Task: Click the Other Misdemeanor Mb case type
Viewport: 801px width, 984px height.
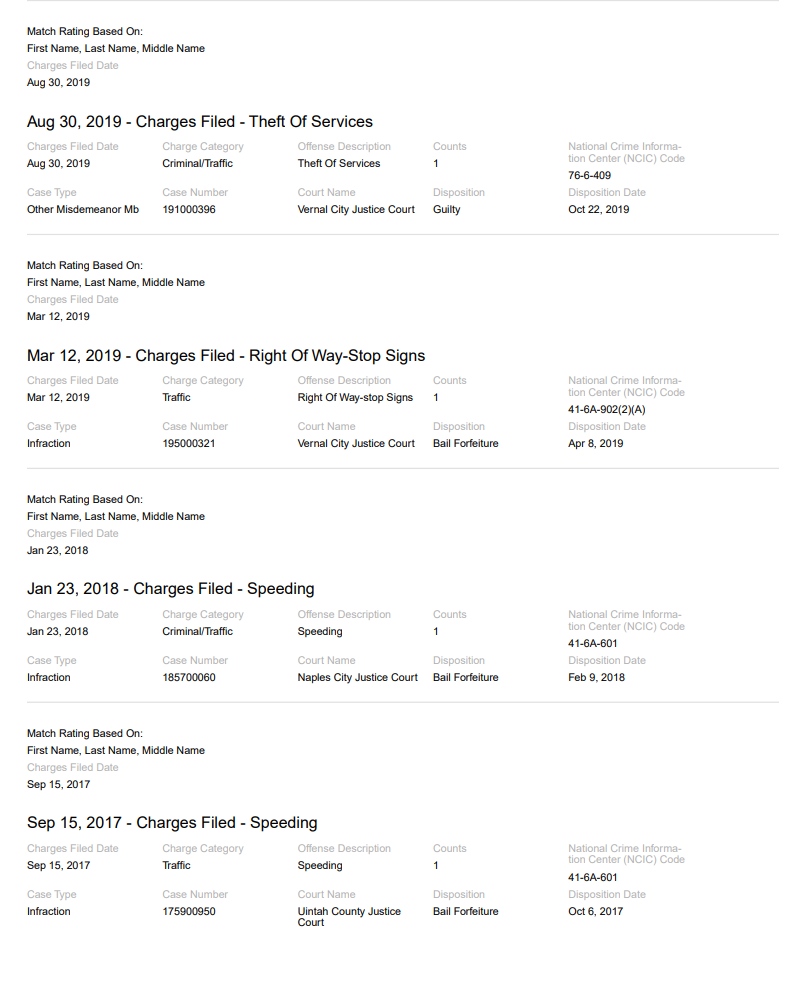Action: click(x=83, y=210)
